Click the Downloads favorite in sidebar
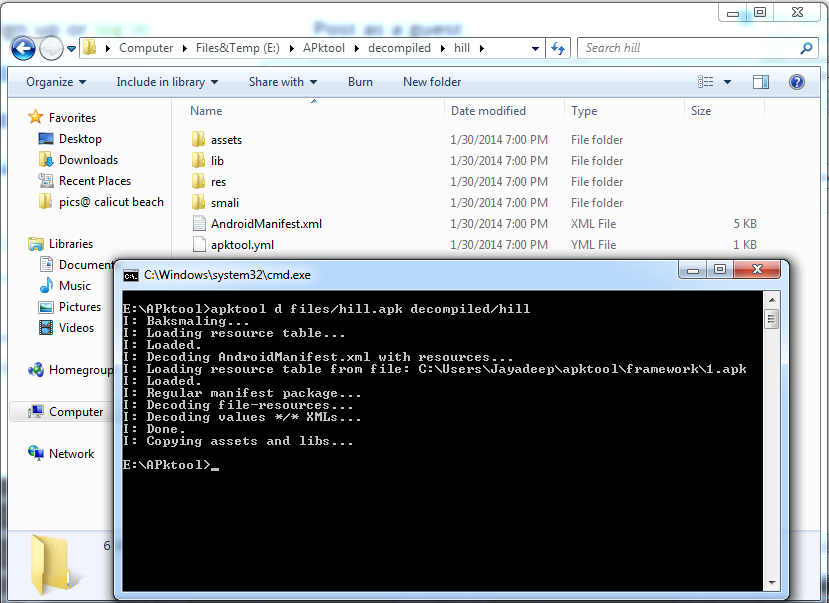829x603 pixels. click(88, 160)
